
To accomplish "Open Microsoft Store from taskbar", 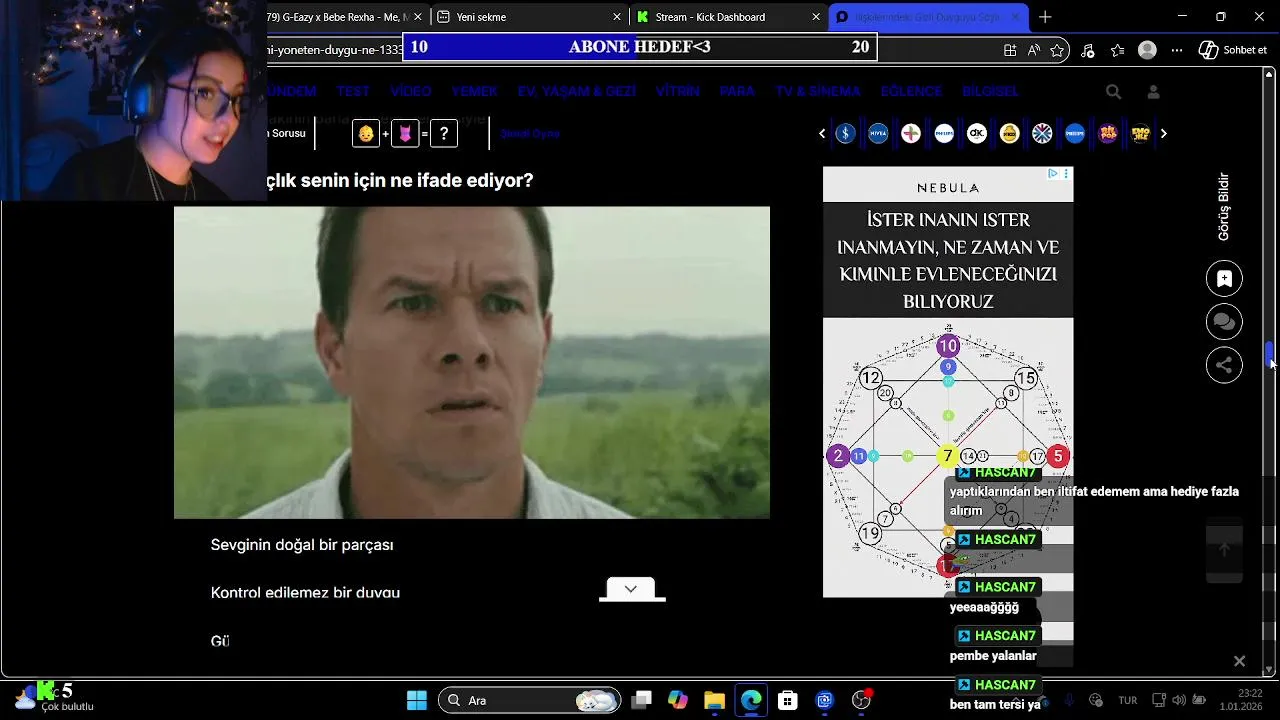I will [x=788, y=700].
